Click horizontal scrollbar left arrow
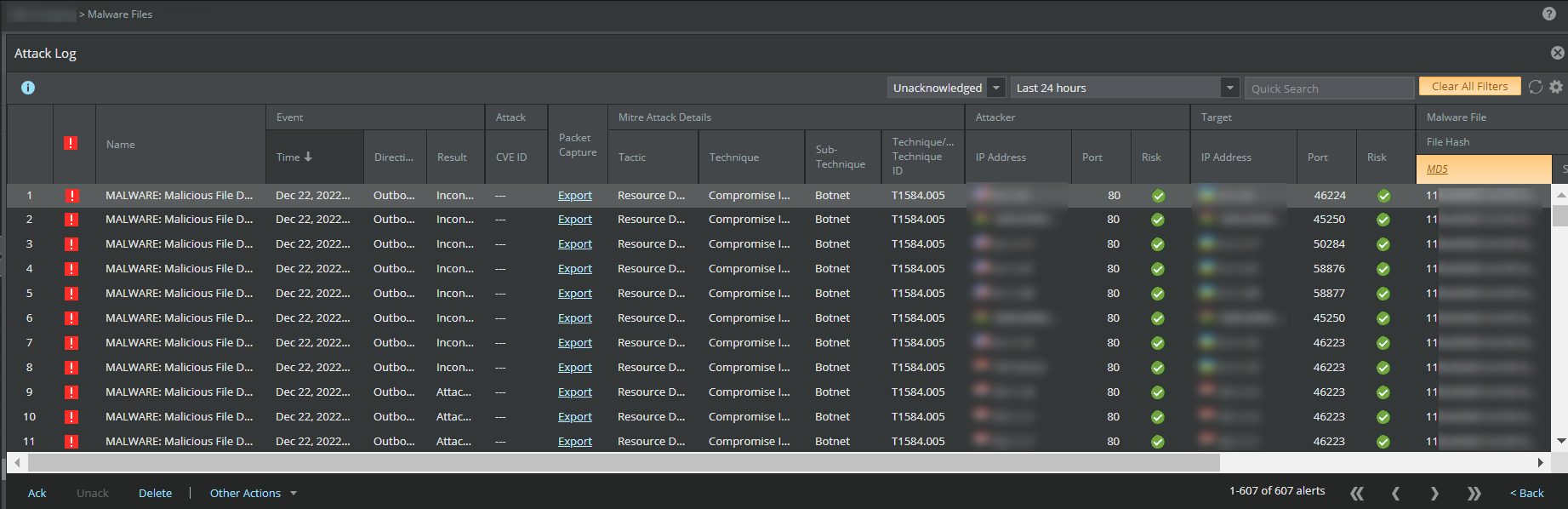The width and height of the screenshot is (1568, 509). tap(16, 462)
